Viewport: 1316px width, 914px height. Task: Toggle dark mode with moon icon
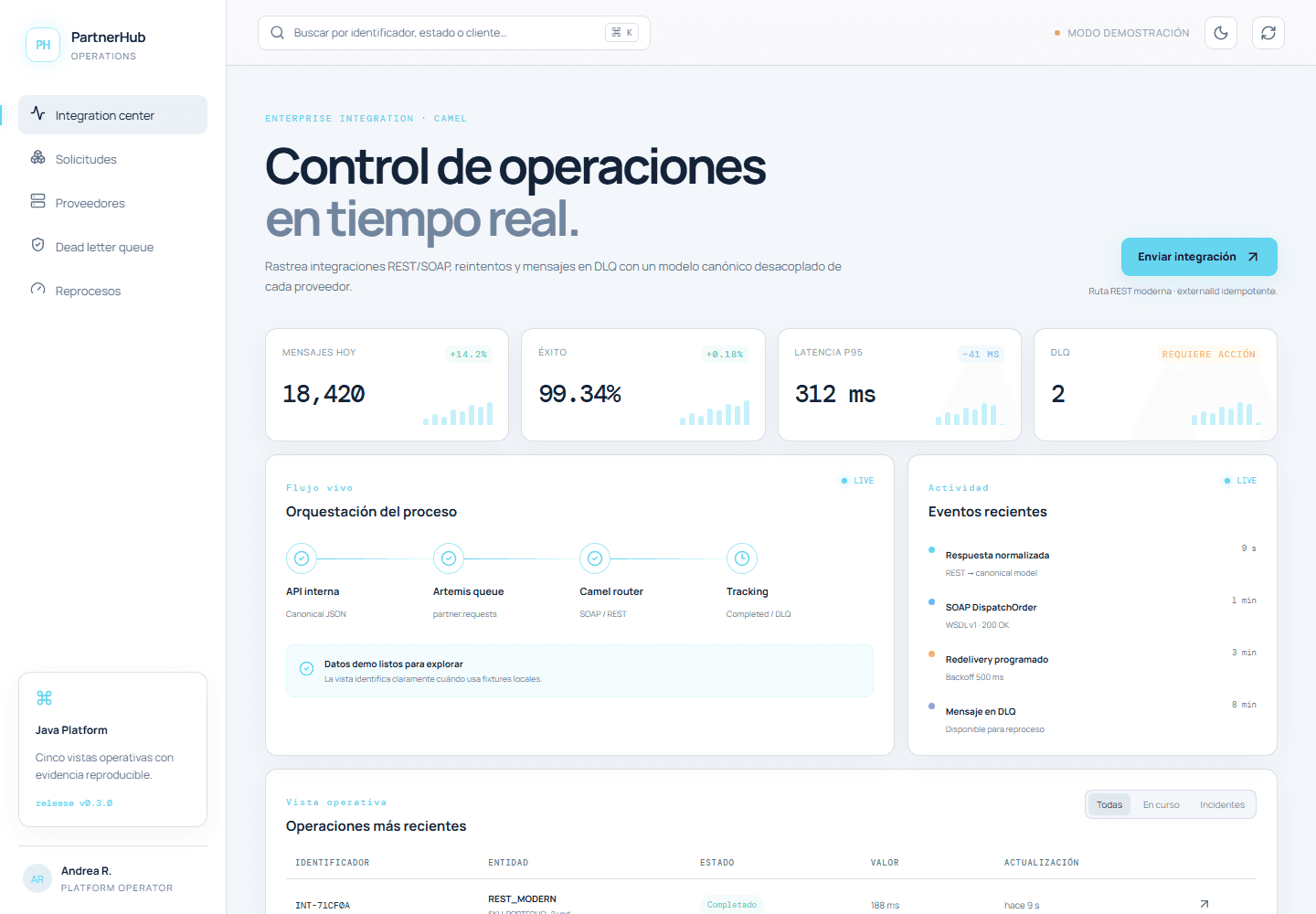click(x=1221, y=33)
